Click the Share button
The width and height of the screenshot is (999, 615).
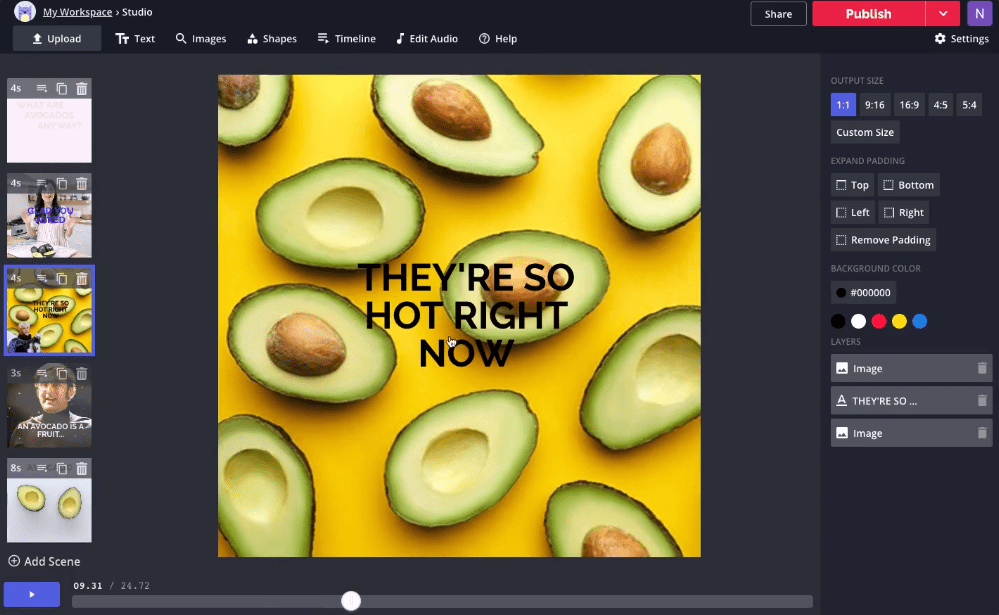(x=778, y=14)
